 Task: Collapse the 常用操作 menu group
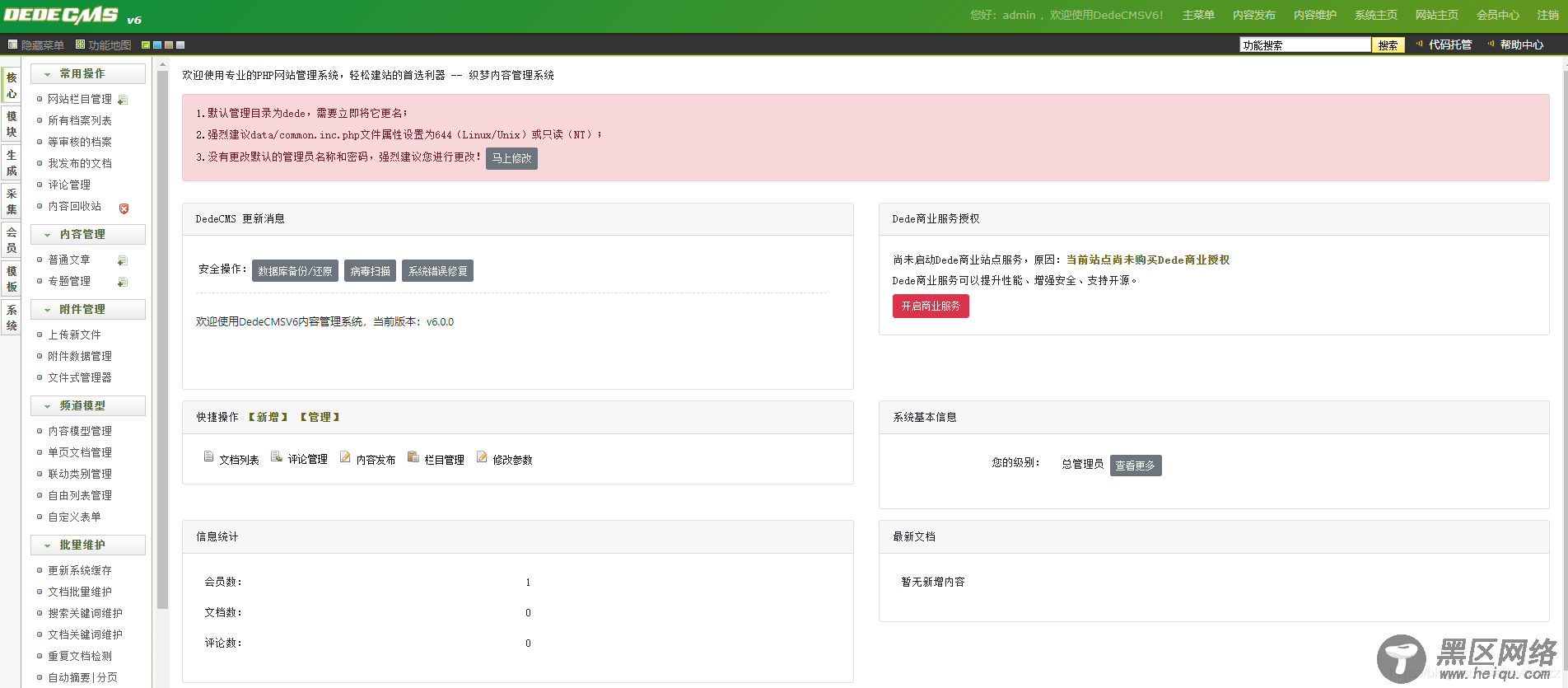pyautogui.click(x=88, y=73)
